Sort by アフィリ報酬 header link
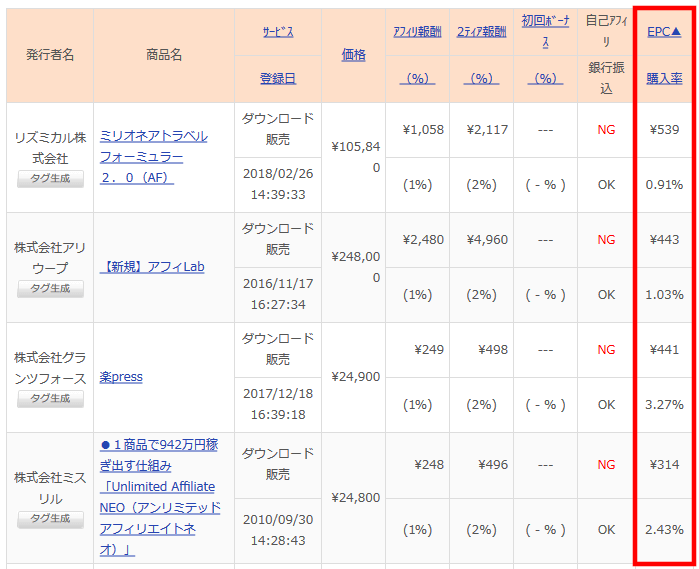This screenshot has width=699, height=569. pyautogui.click(x=417, y=32)
